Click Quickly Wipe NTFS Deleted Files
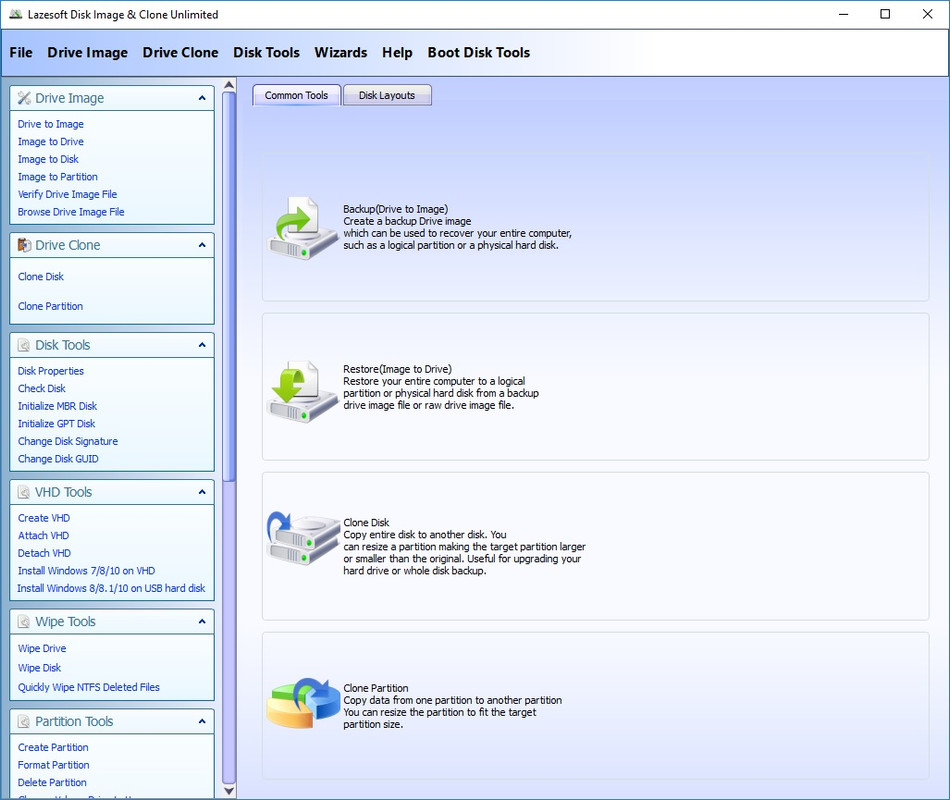 pos(88,687)
